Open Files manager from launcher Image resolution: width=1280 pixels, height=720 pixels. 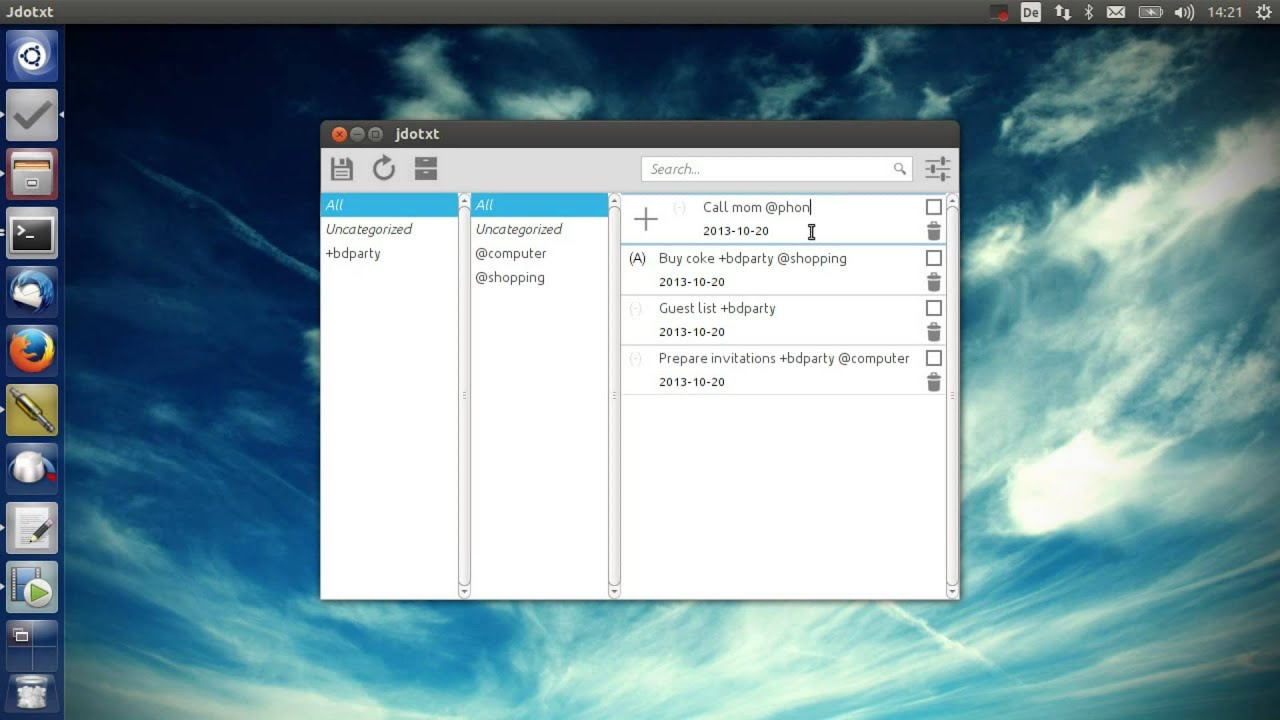click(32, 174)
